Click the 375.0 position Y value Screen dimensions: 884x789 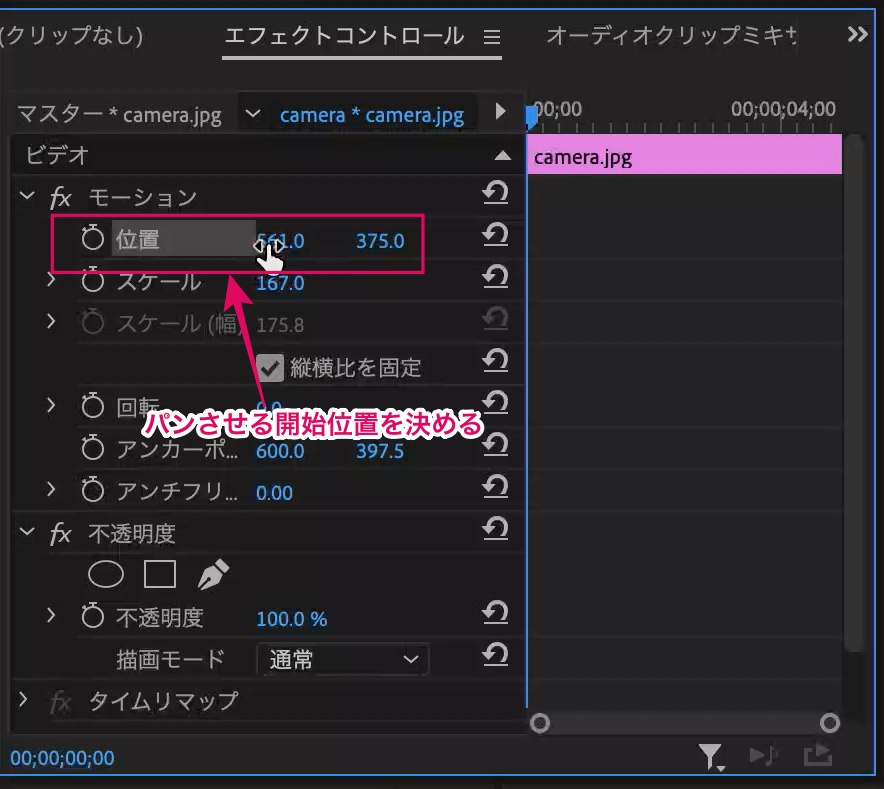tap(380, 241)
